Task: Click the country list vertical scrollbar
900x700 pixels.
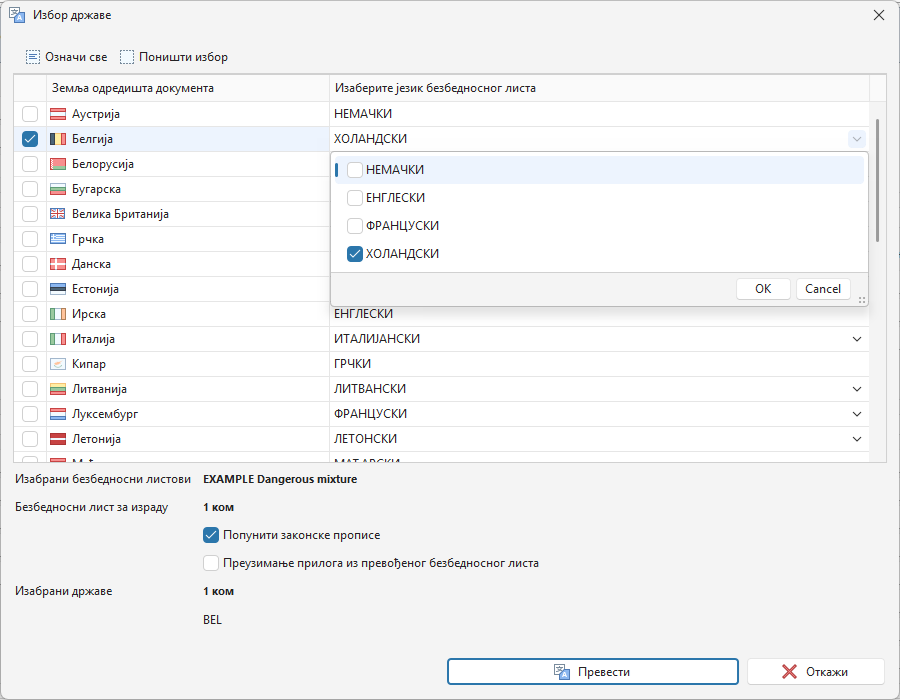Action: [x=878, y=180]
